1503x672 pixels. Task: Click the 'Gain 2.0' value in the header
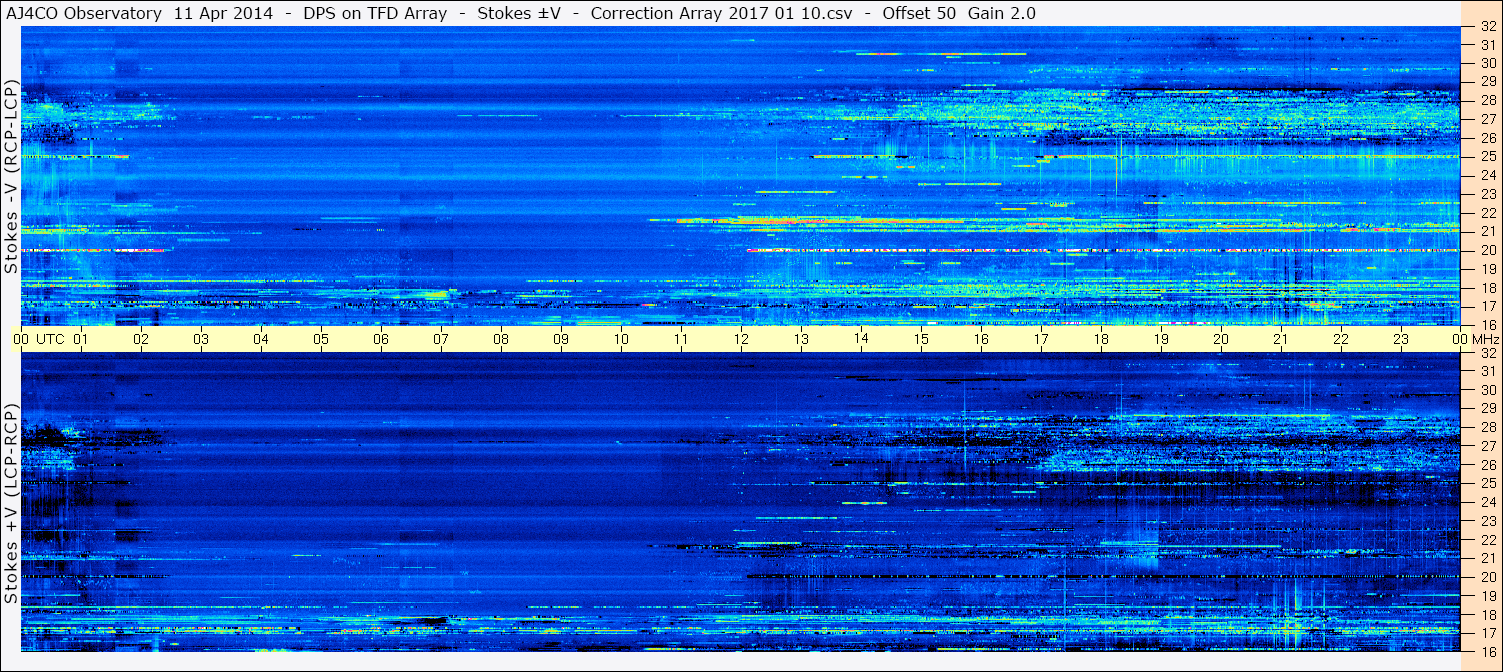click(1002, 13)
